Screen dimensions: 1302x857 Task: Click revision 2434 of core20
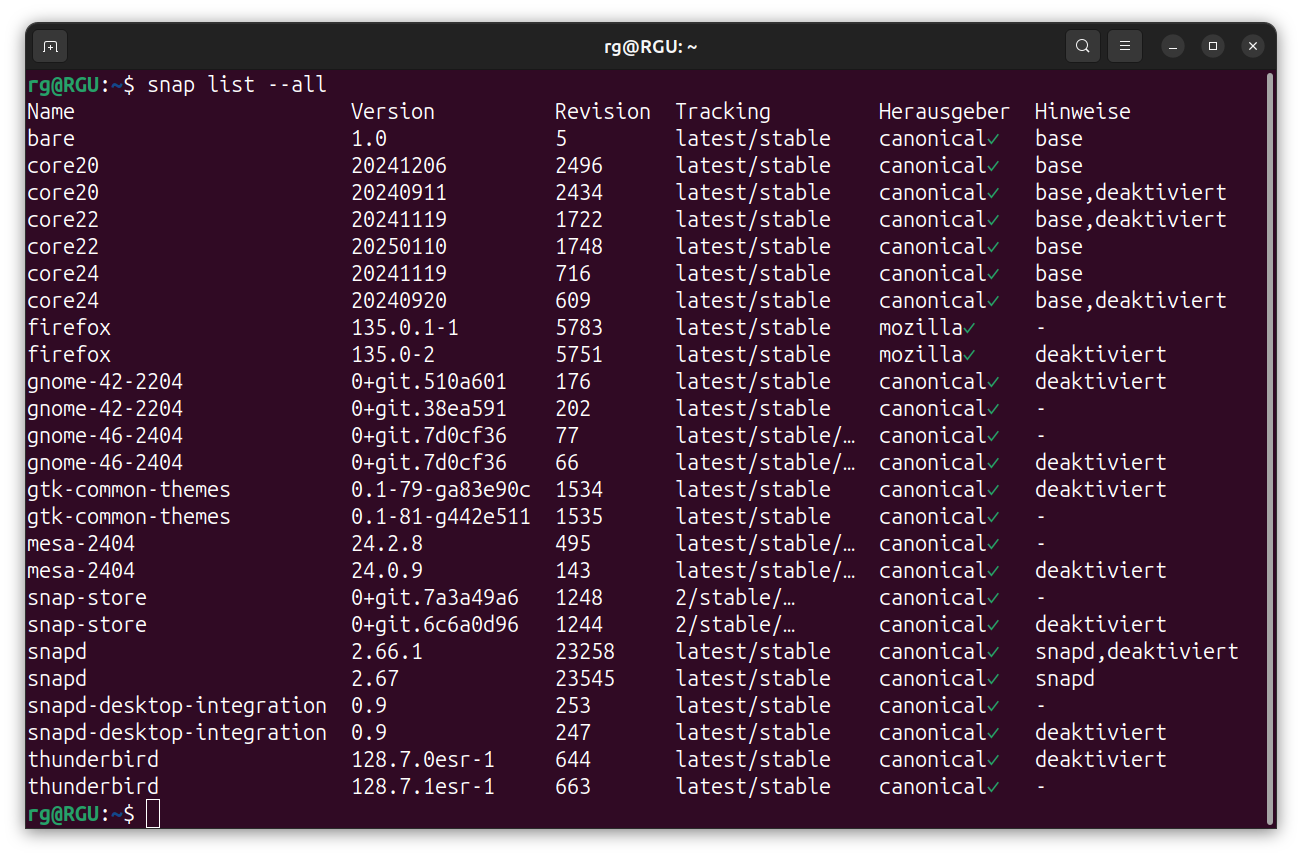click(579, 193)
